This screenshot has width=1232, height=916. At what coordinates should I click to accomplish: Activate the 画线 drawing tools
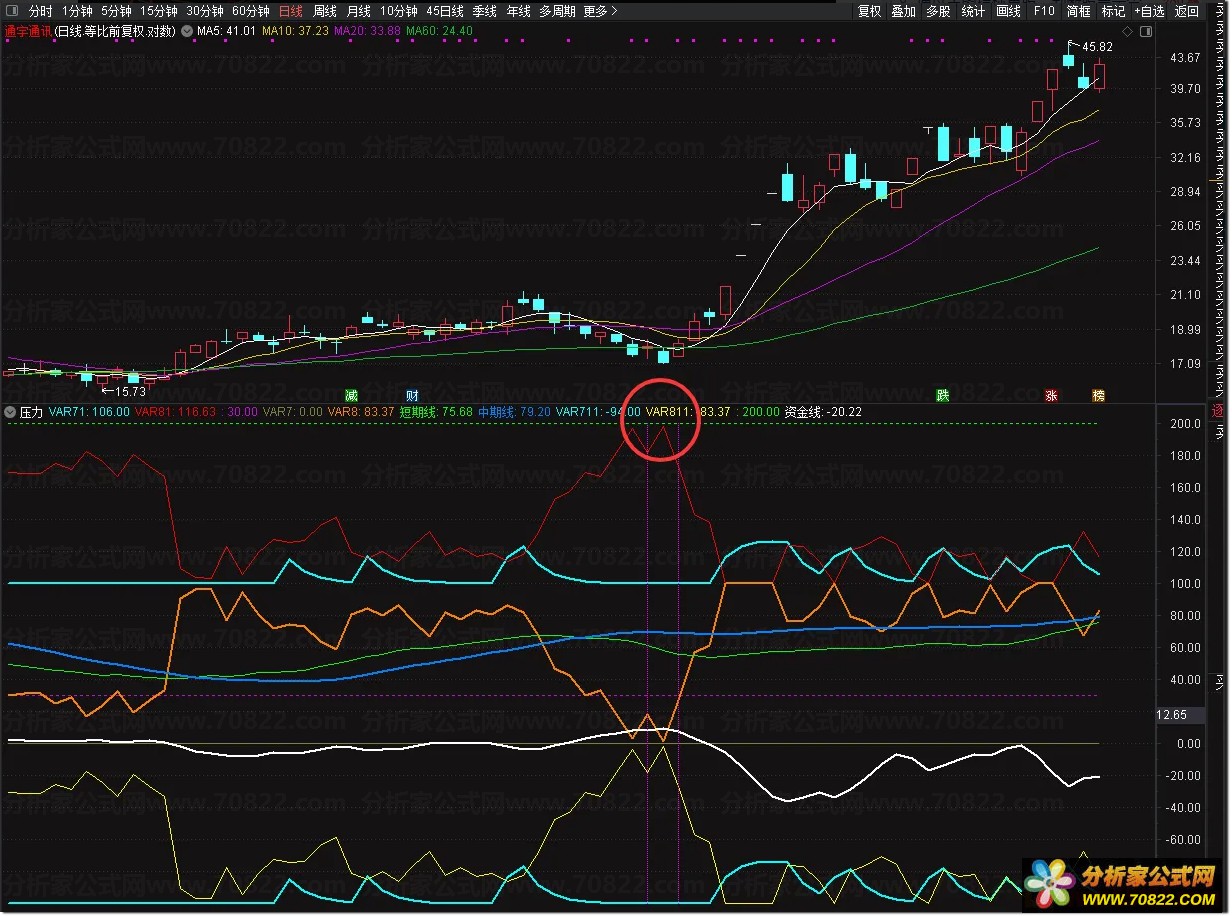click(1008, 11)
